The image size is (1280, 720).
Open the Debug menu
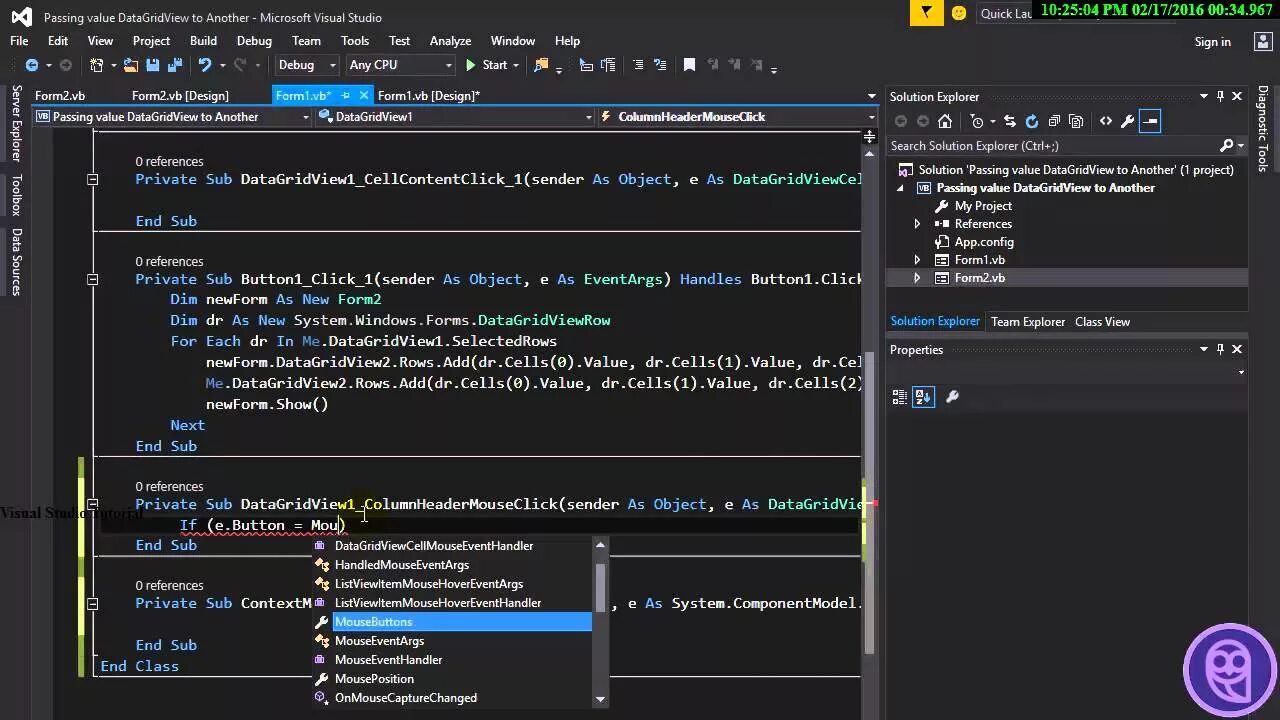(254, 41)
